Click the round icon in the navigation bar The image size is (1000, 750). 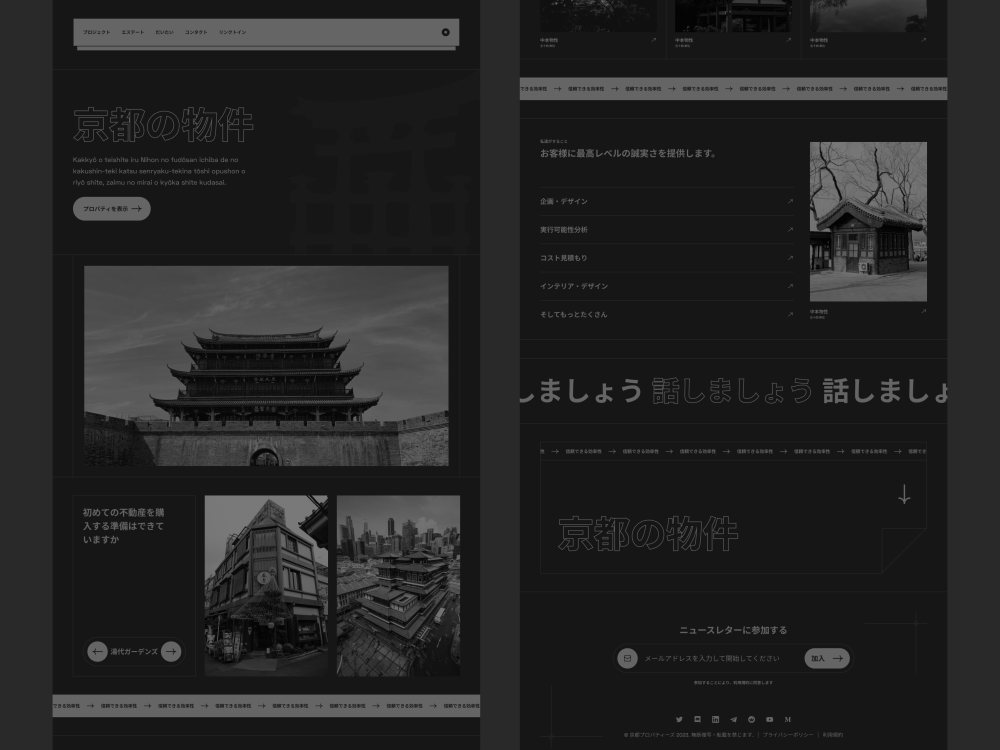click(446, 32)
